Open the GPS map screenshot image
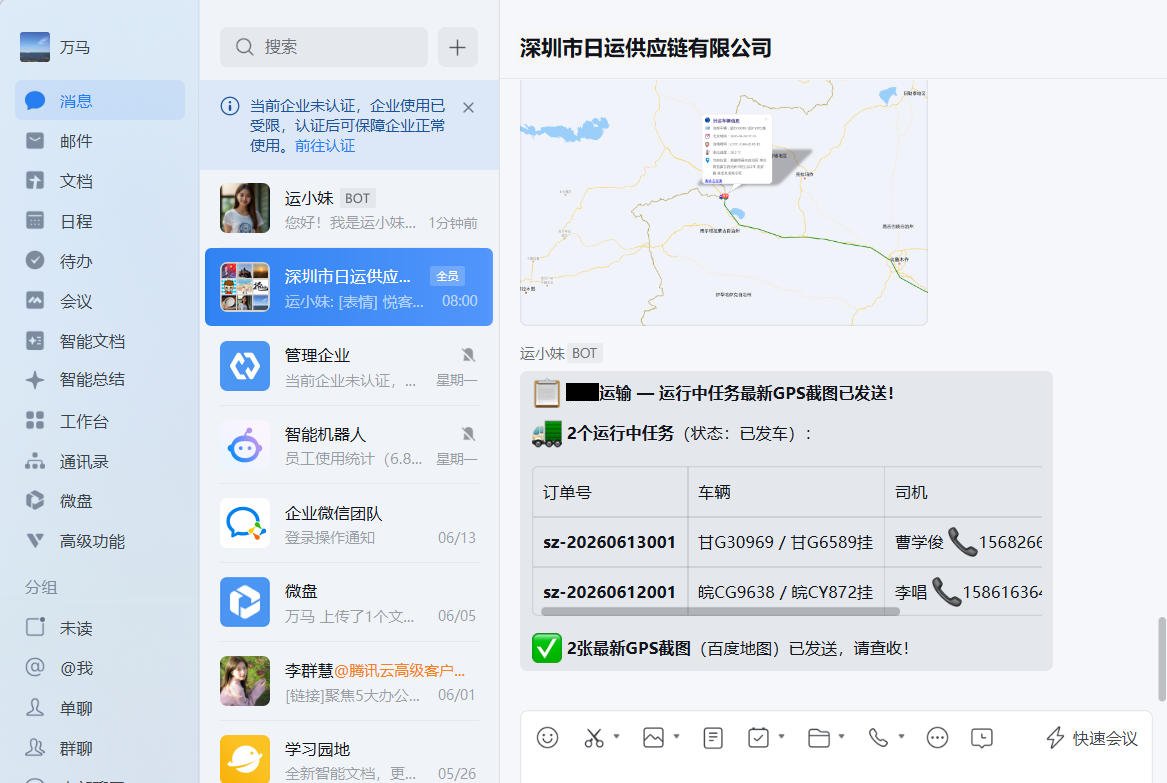Image resolution: width=1167 pixels, height=783 pixels. 723,202
